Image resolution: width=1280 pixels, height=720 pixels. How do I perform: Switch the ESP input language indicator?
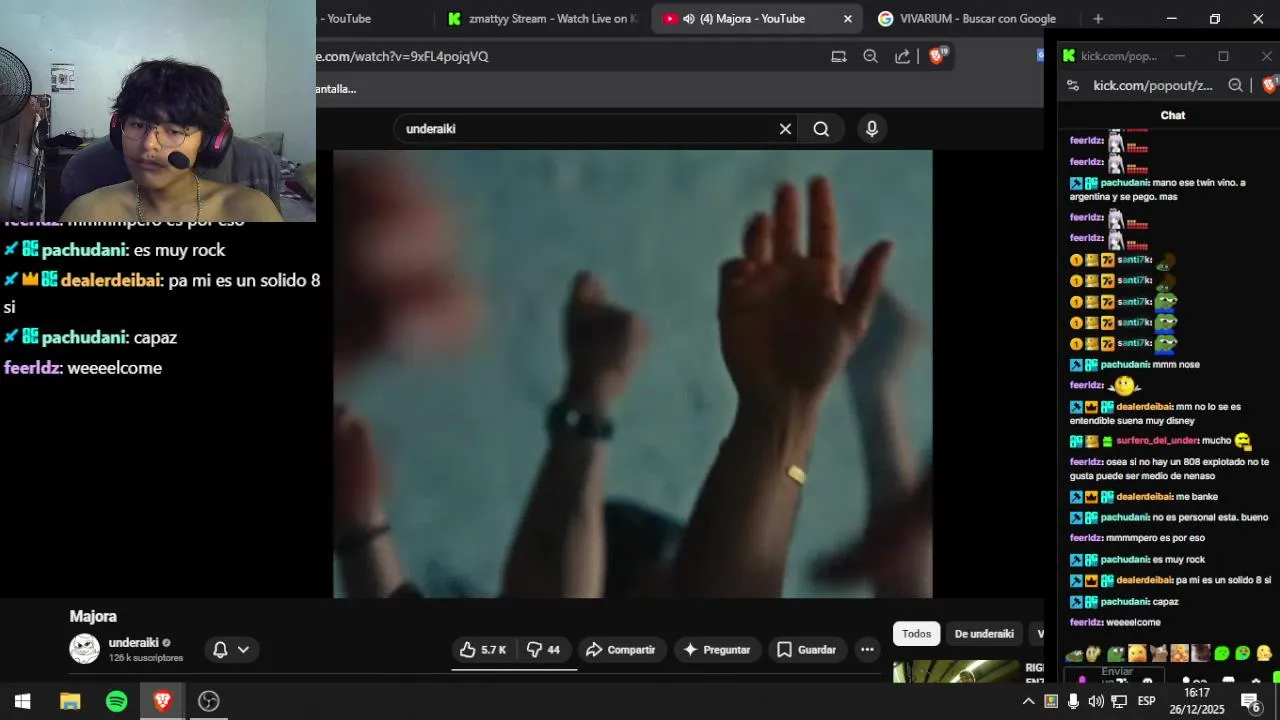(1147, 702)
